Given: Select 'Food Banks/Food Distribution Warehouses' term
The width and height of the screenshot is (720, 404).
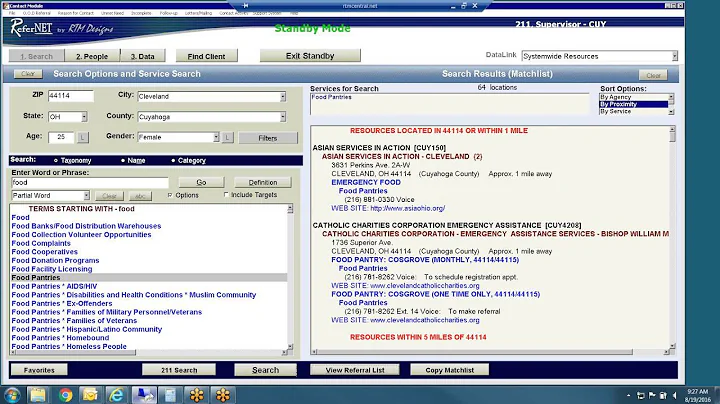Looking at the screenshot, I should [86, 226].
